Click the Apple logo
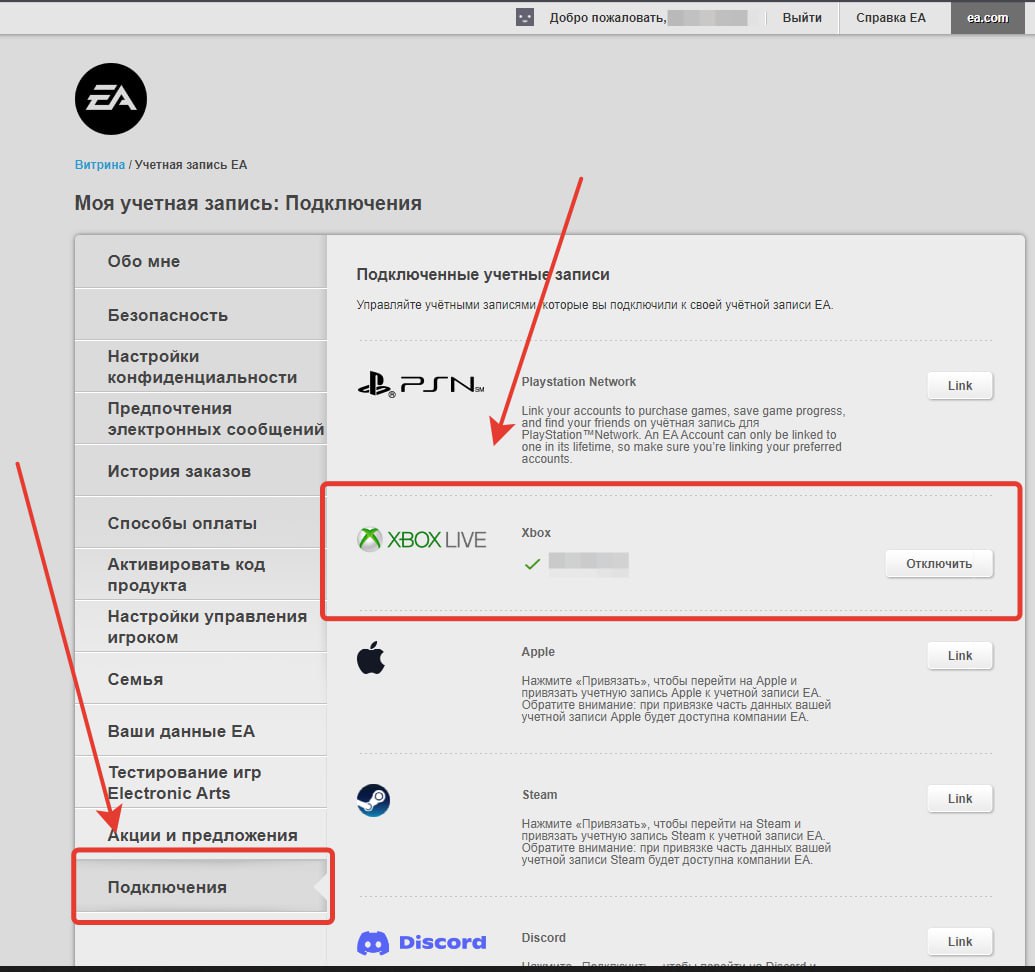The width and height of the screenshot is (1035, 972). 371,657
